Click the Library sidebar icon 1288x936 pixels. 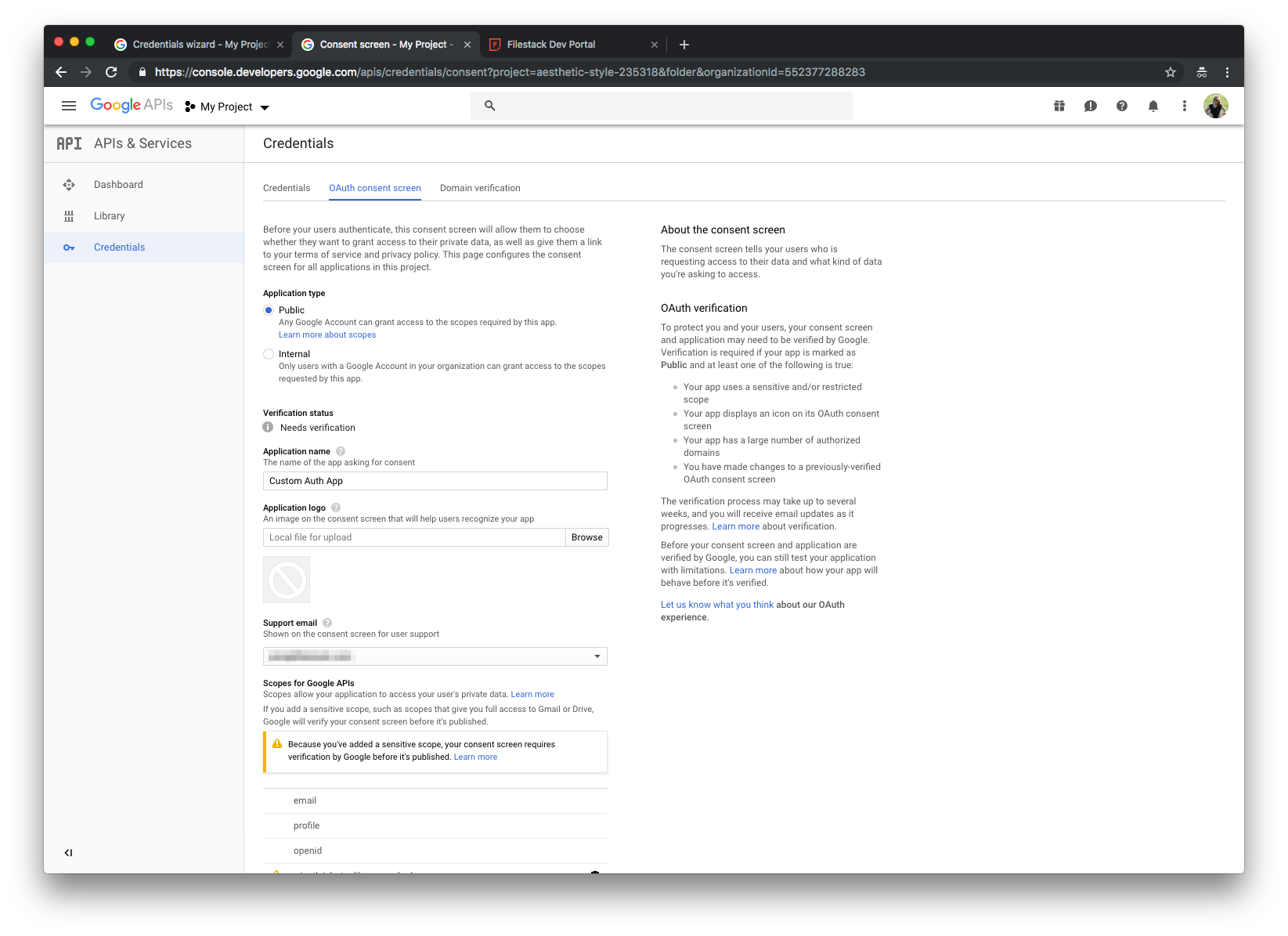[x=69, y=216]
